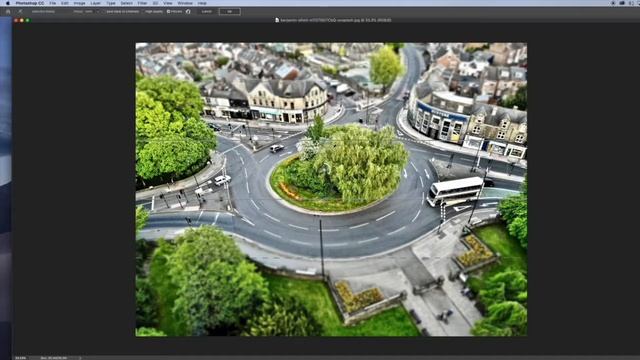The height and width of the screenshot is (360, 640).
Task: Click the document title text
Action: coord(336,20)
